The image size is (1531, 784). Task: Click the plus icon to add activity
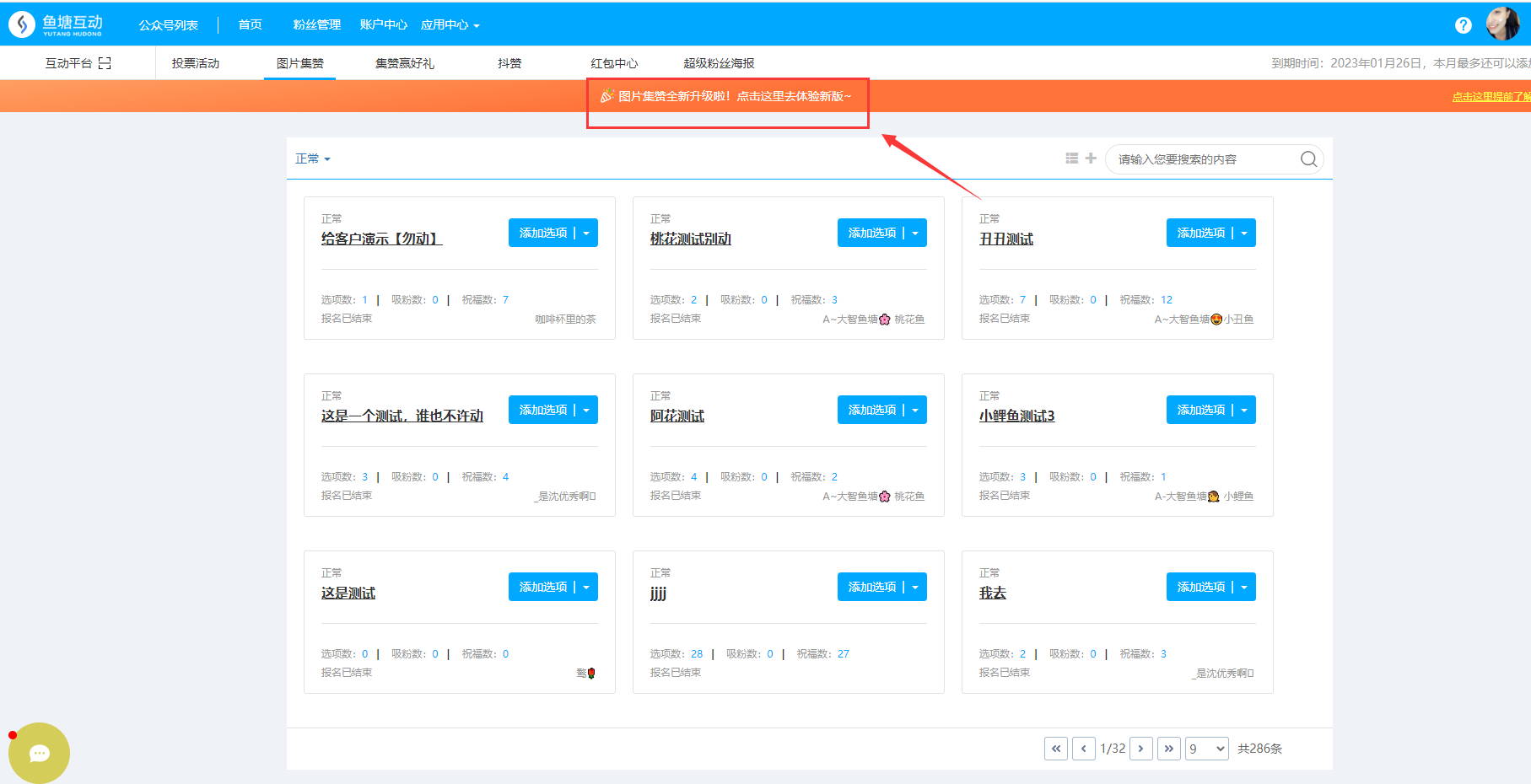(1091, 158)
